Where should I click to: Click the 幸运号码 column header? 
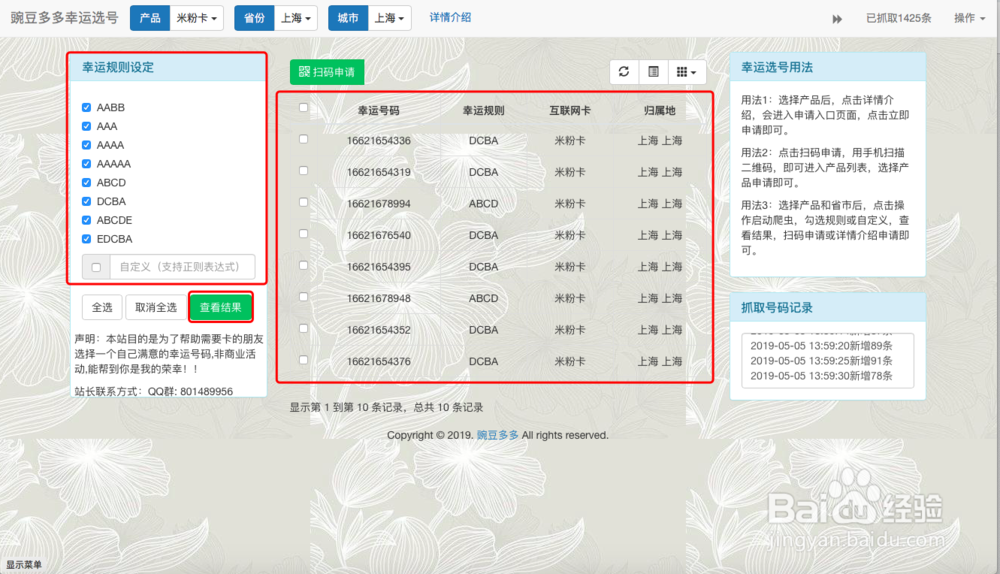379,110
